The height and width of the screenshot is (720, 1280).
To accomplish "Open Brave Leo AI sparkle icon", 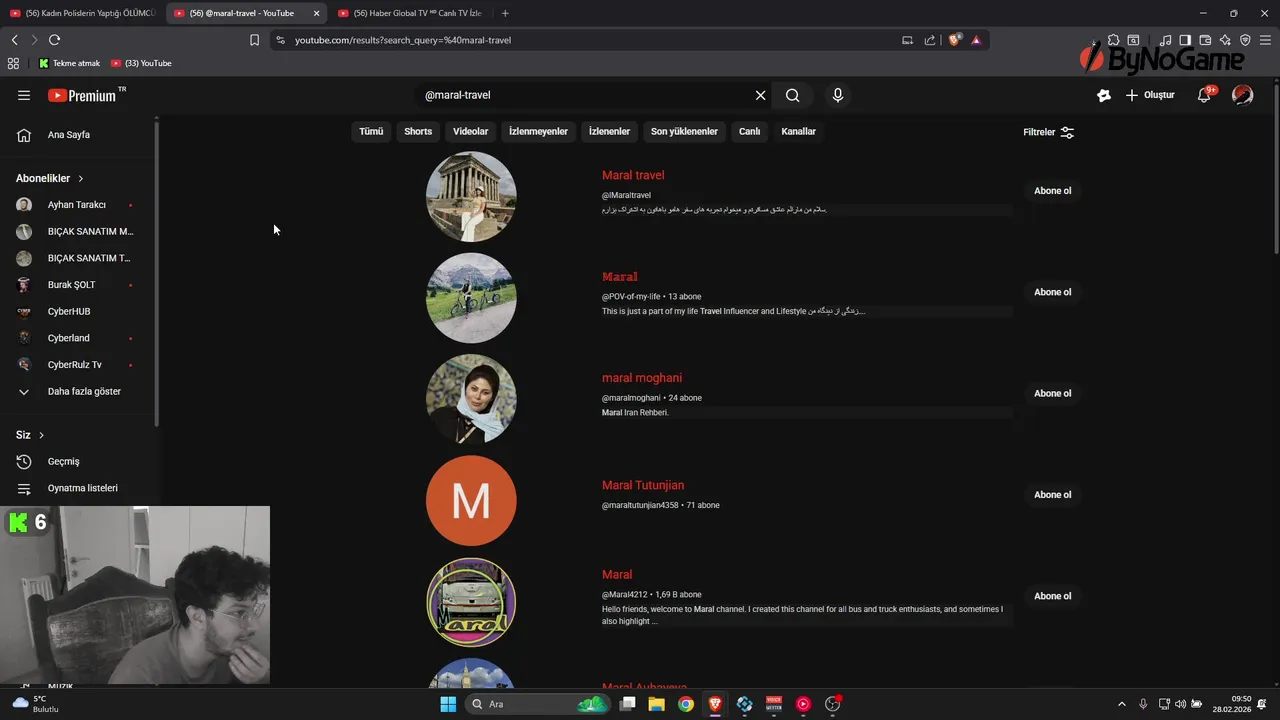I will (x=1225, y=40).
